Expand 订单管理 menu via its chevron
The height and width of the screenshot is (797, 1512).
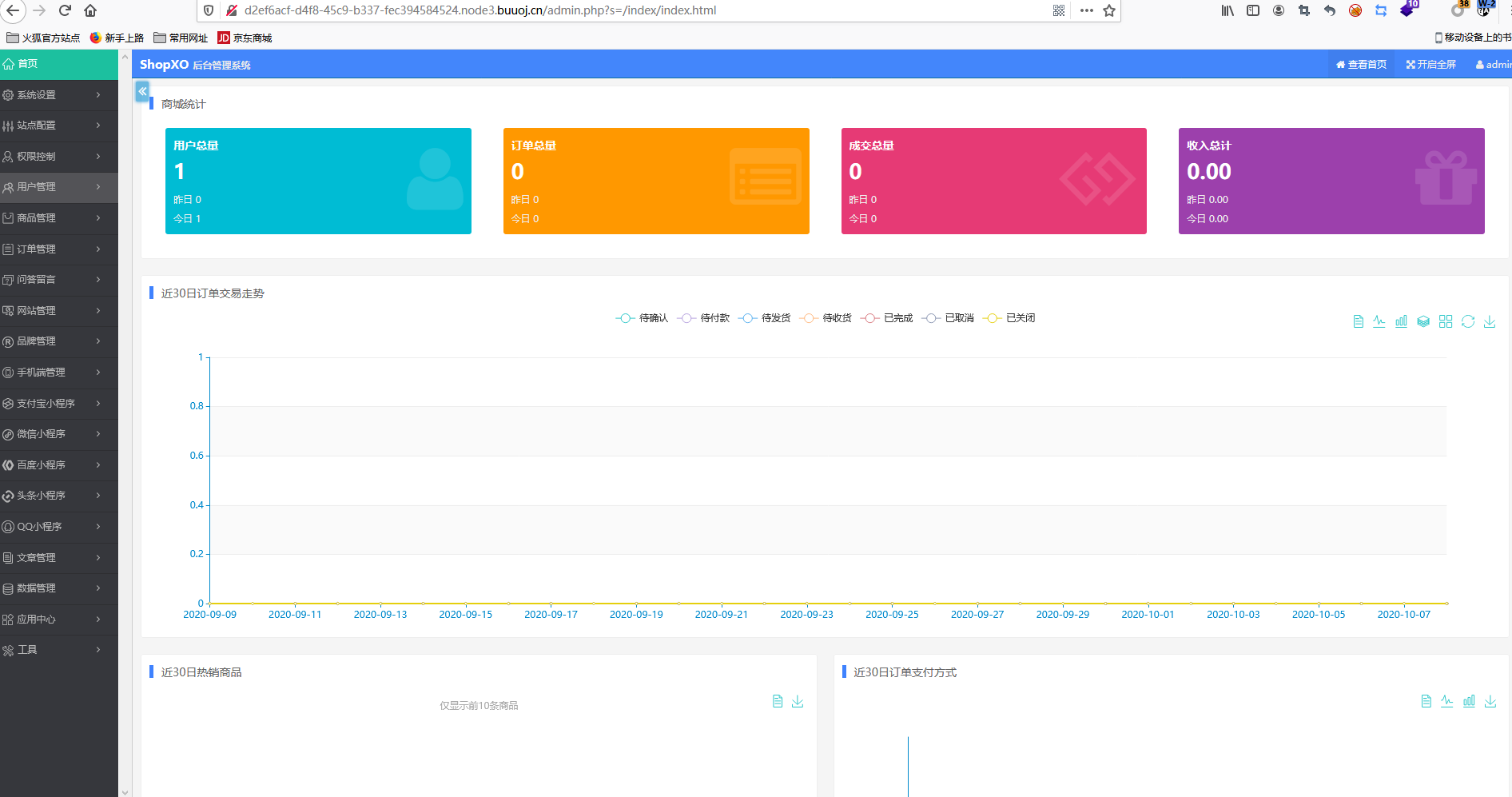98,249
